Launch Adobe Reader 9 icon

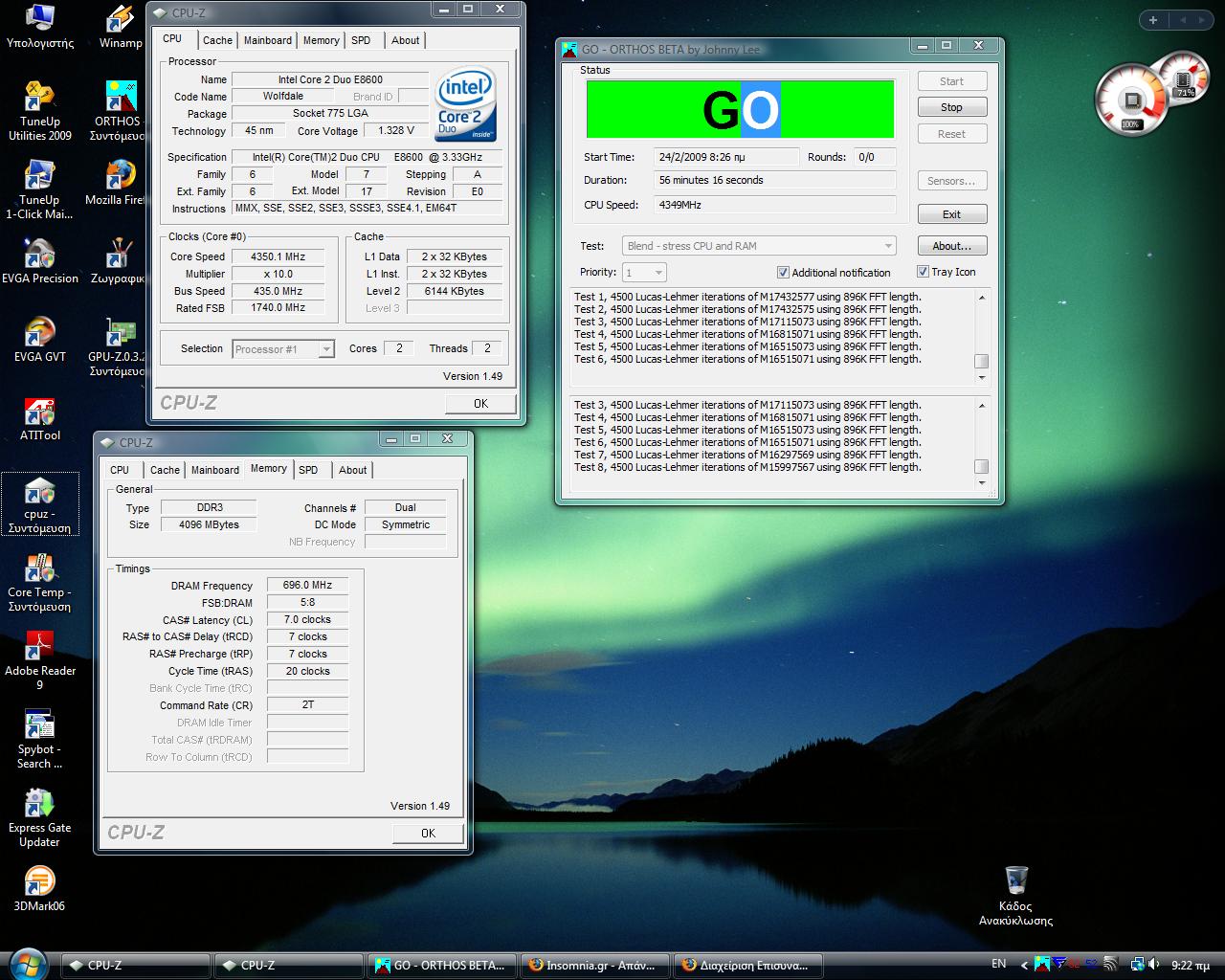(40, 661)
